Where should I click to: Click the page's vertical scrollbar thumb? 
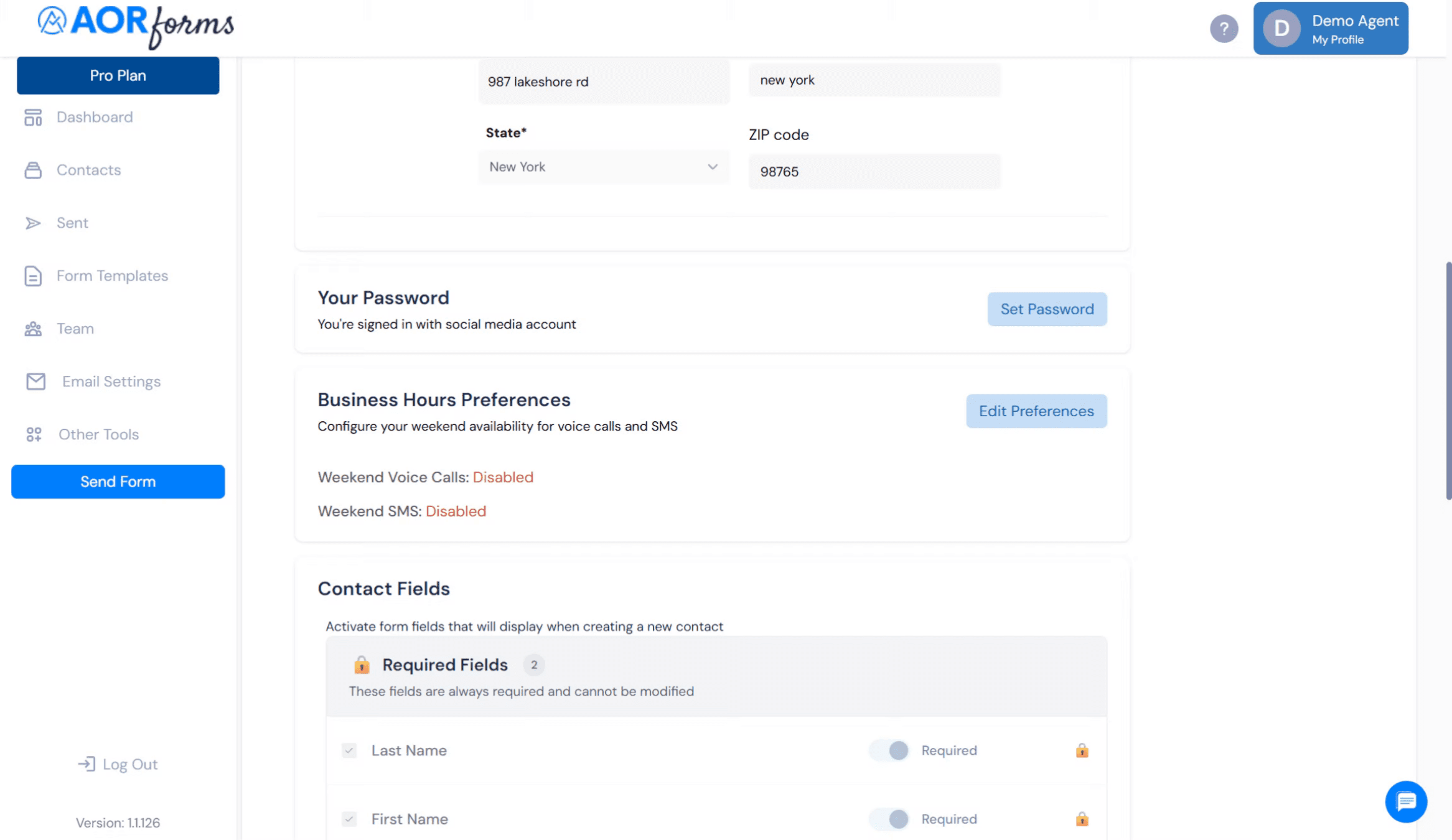pos(1448,381)
